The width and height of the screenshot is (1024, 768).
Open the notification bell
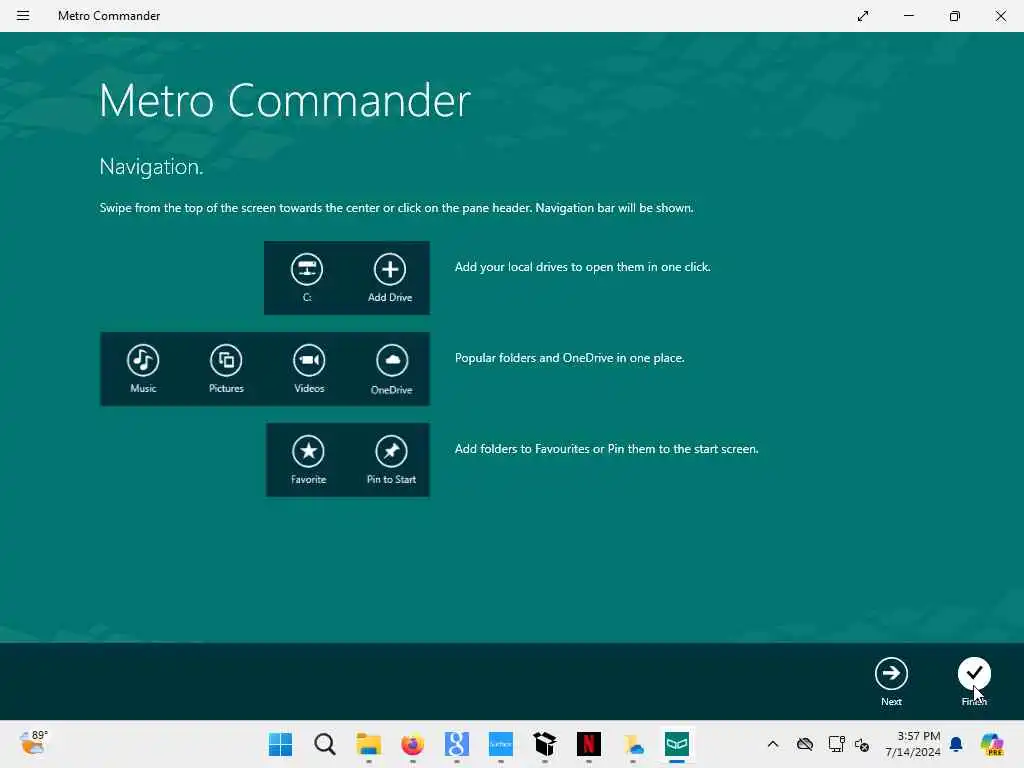956,744
